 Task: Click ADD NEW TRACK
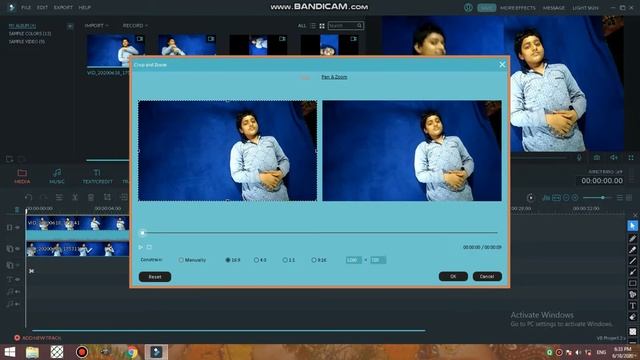[x=38, y=338]
